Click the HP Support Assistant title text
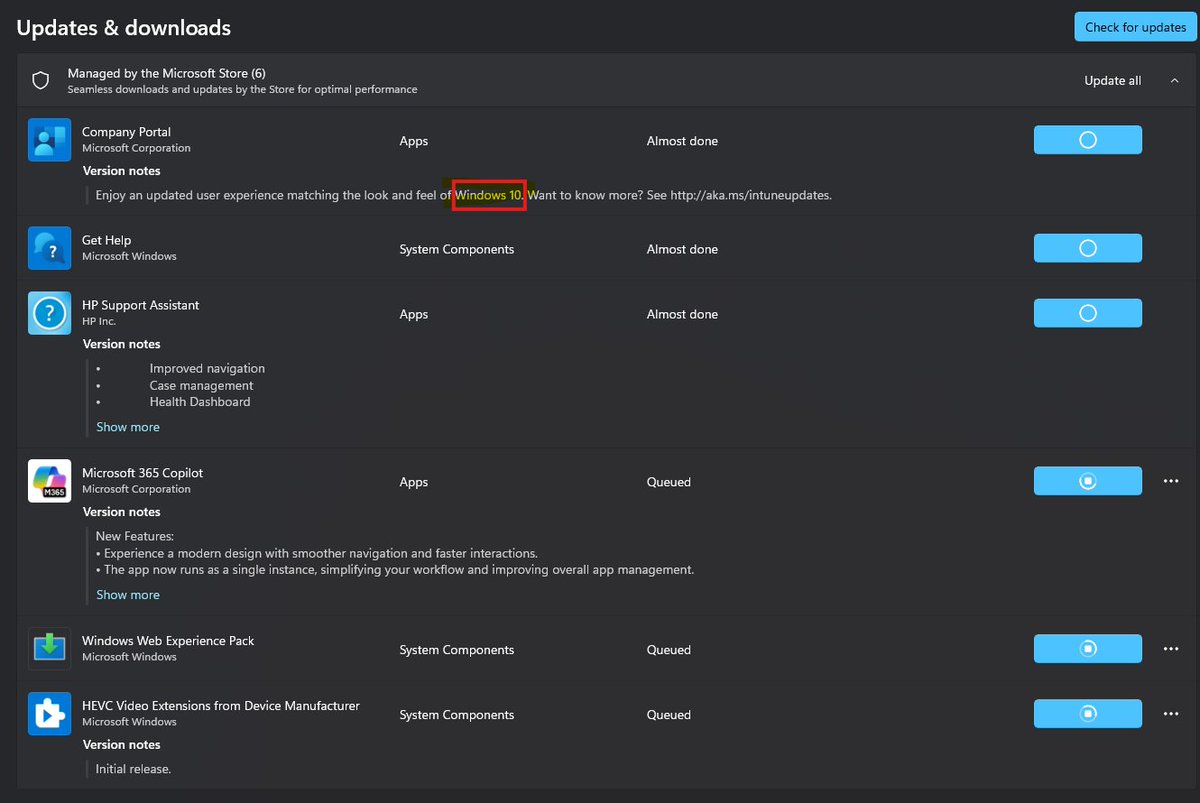The width and height of the screenshot is (1200, 803). [140, 305]
